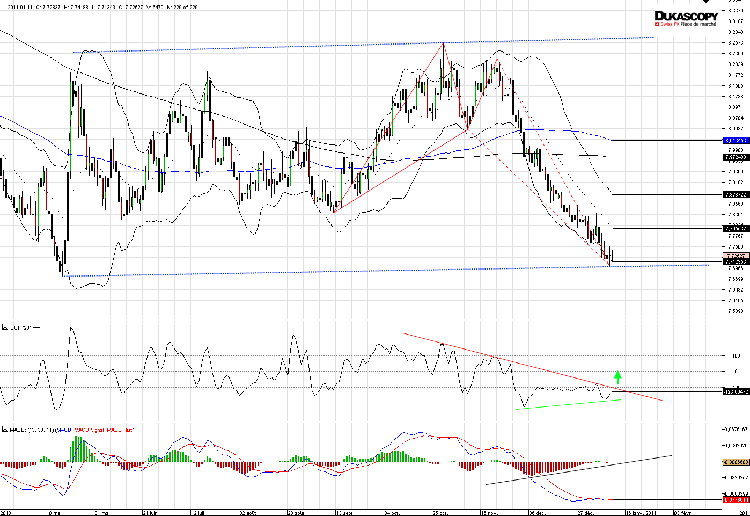Select the oscillator value label on right axis
Screen dimensions: 750x516
click(735, 391)
